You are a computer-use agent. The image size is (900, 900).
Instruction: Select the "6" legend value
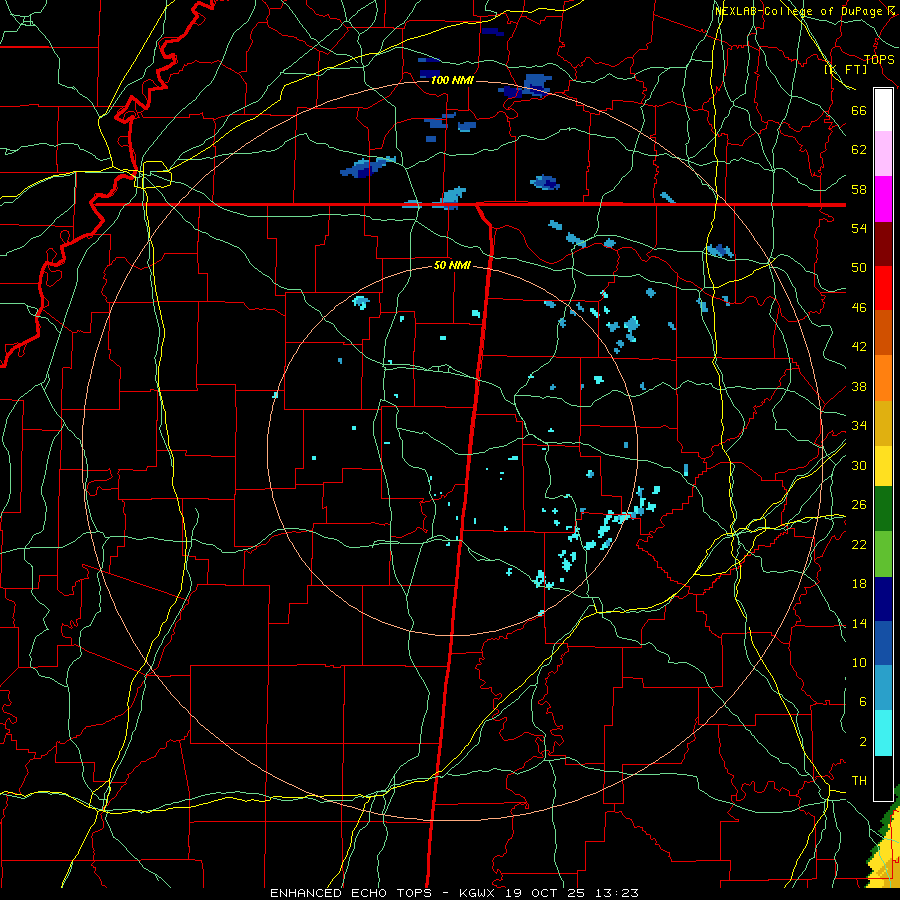[x=862, y=701]
